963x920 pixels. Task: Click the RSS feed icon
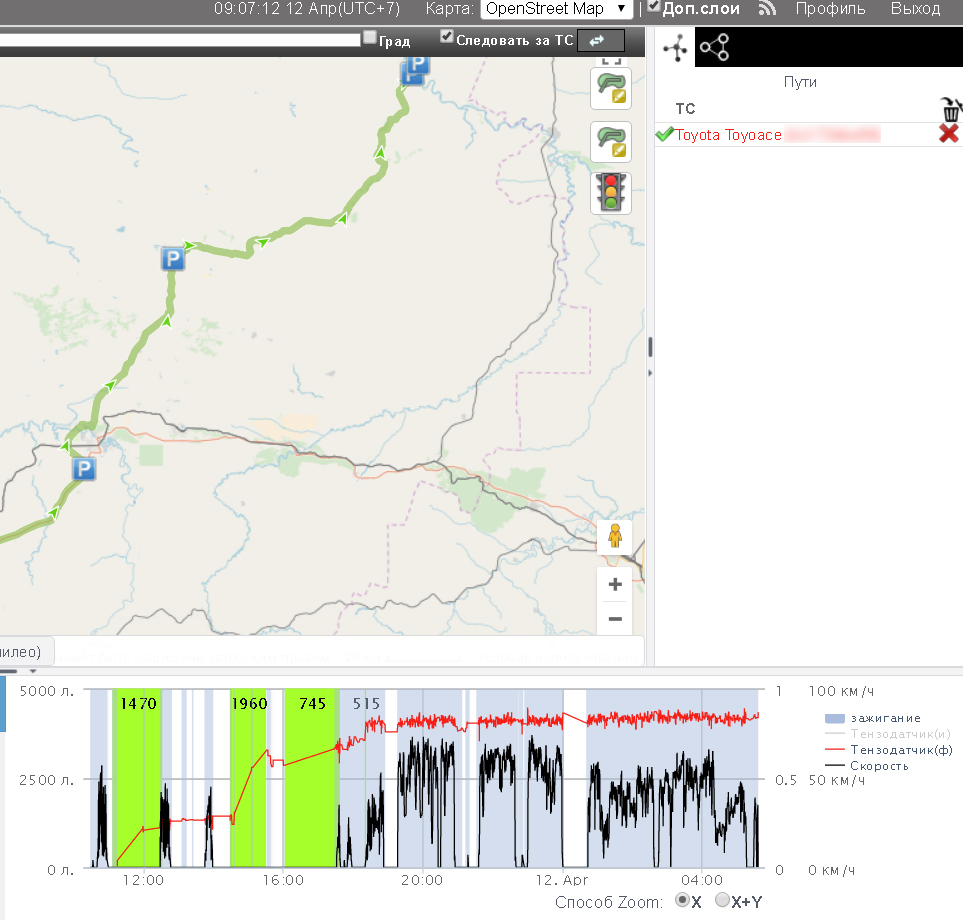(x=767, y=9)
